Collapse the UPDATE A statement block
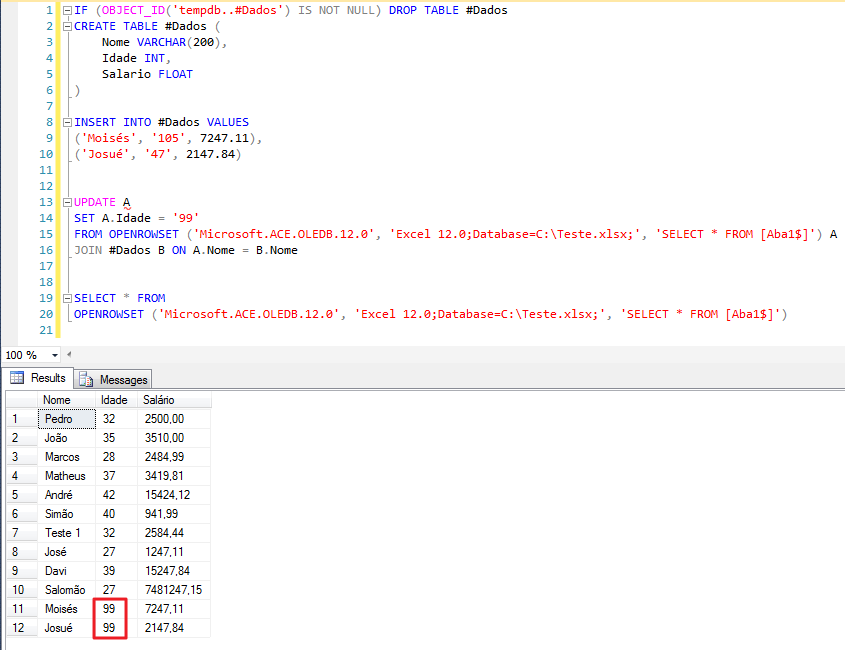Screen dimensions: 845x650 67,203
